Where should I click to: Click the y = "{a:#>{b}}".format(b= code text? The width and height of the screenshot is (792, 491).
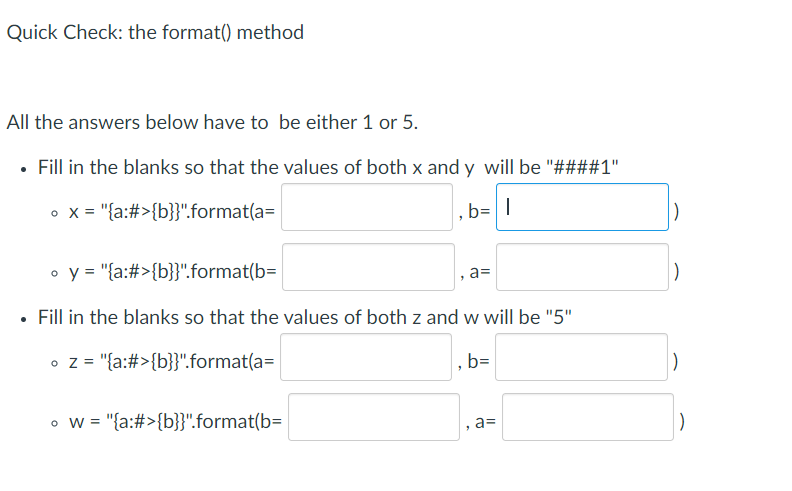pyautogui.click(x=173, y=271)
